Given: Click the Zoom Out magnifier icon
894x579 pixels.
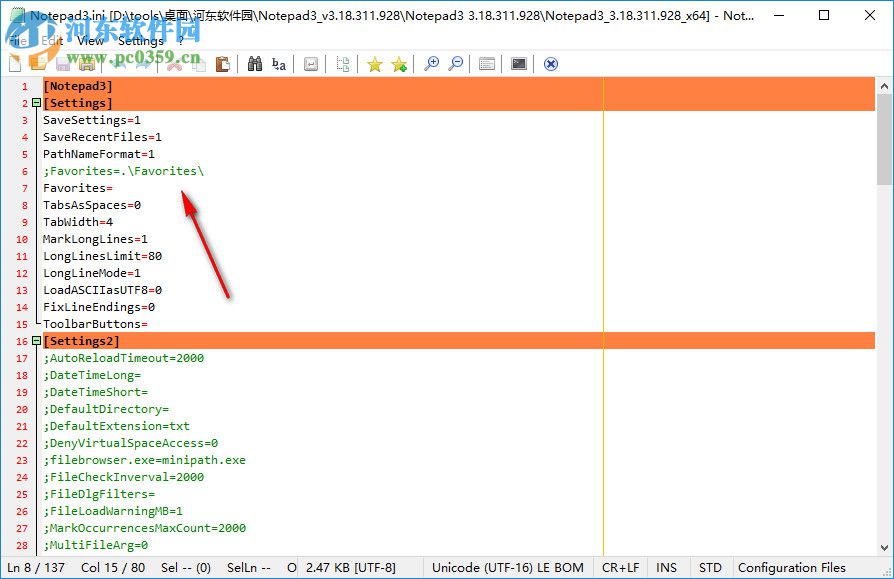Looking at the screenshot, I should pyautogui.click(x=456, y=64).
